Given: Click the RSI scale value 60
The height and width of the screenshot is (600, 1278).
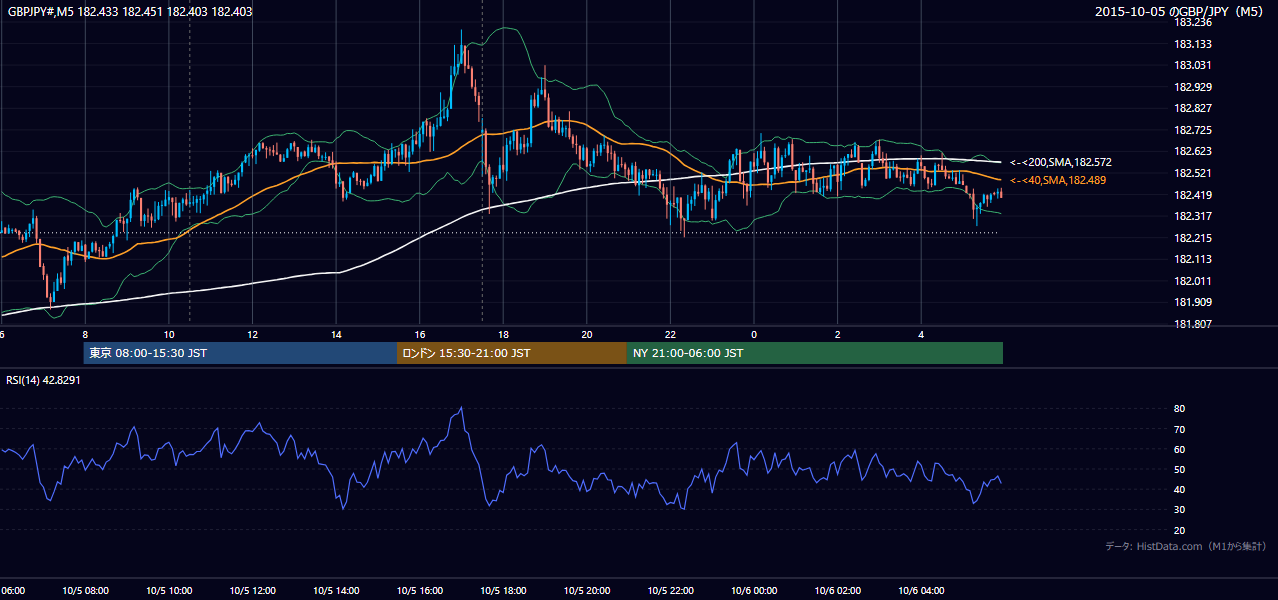Looking at the screenshot, I should click(x=1180, y=449).
